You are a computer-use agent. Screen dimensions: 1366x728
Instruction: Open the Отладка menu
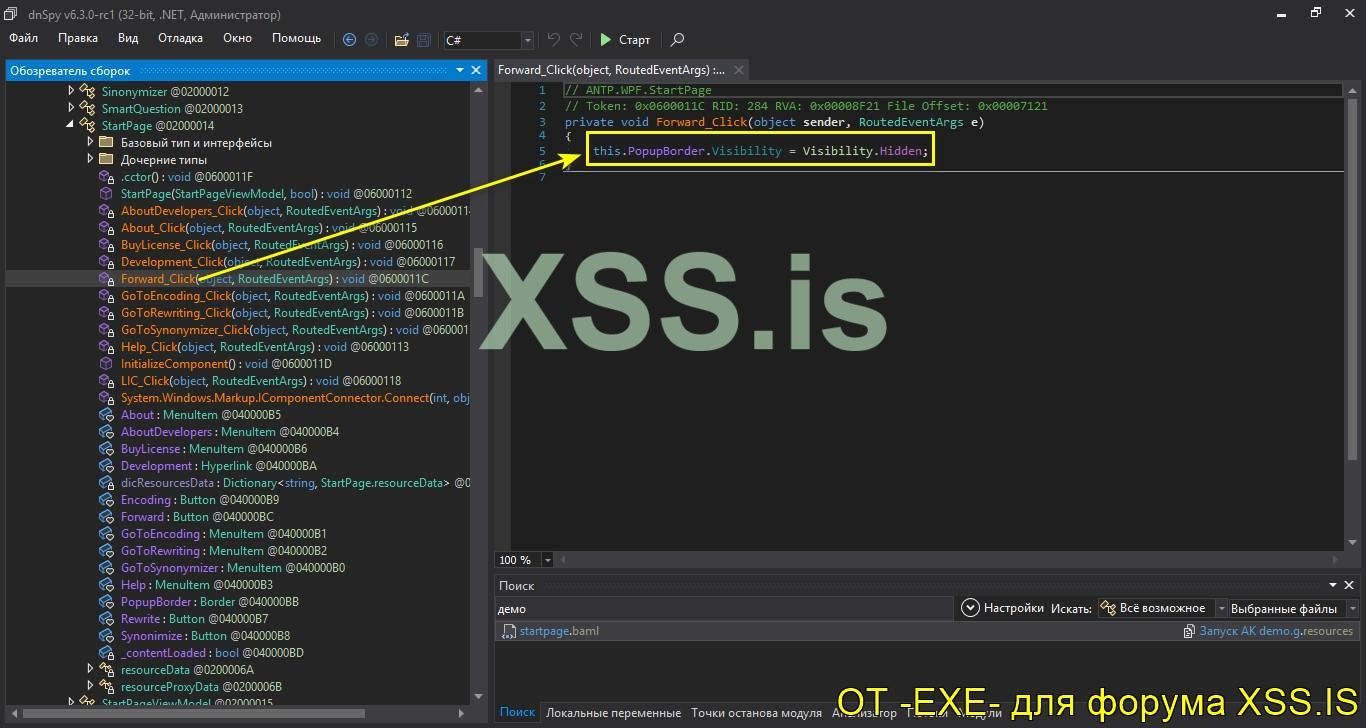(x=180, y=38)
